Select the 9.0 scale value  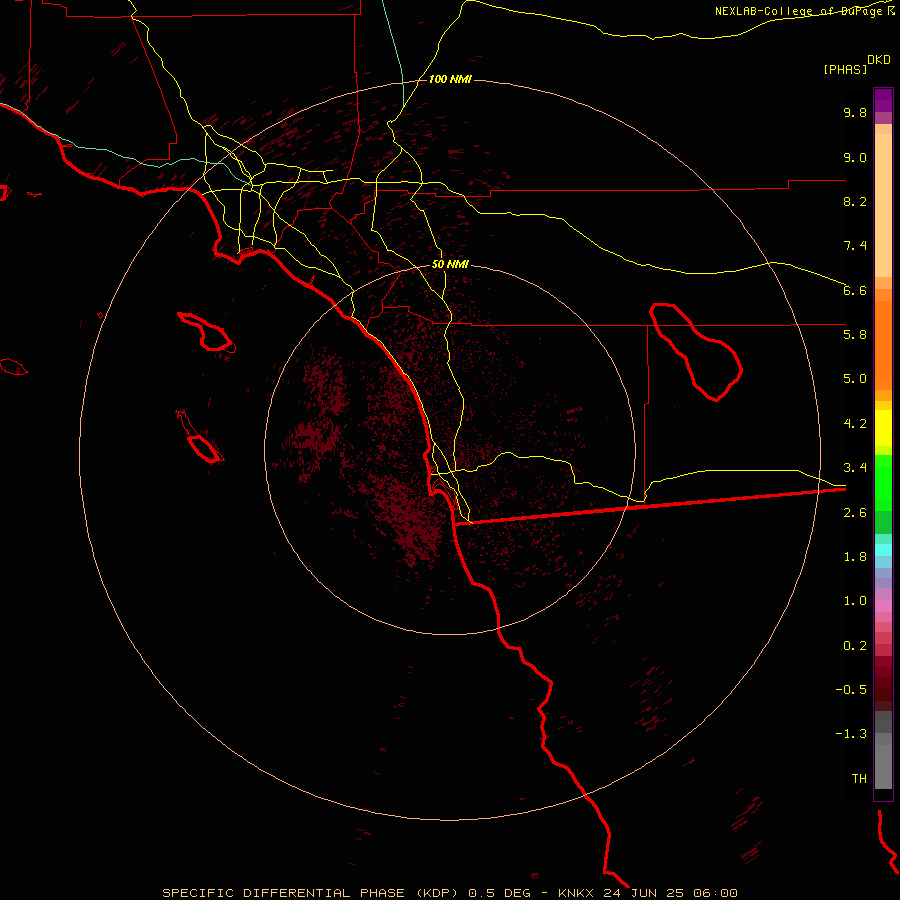855,157
